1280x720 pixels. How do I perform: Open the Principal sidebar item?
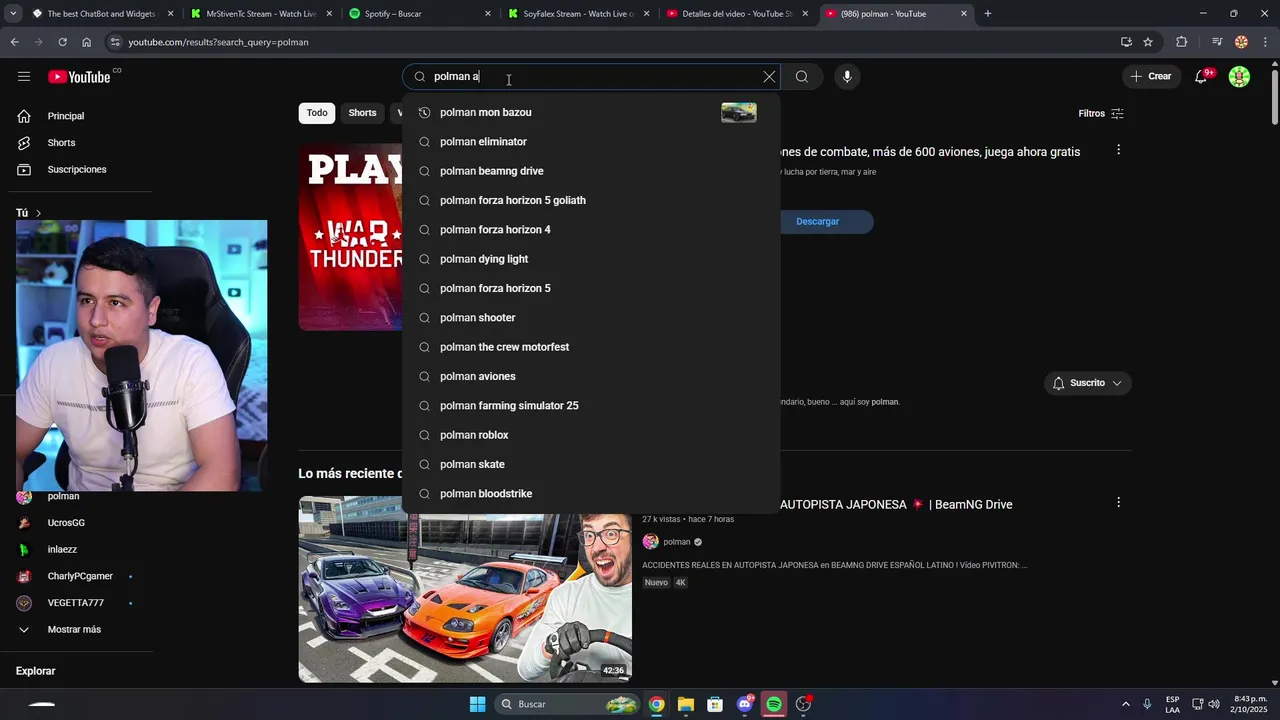pyautogui.click(x=66, y=116)
